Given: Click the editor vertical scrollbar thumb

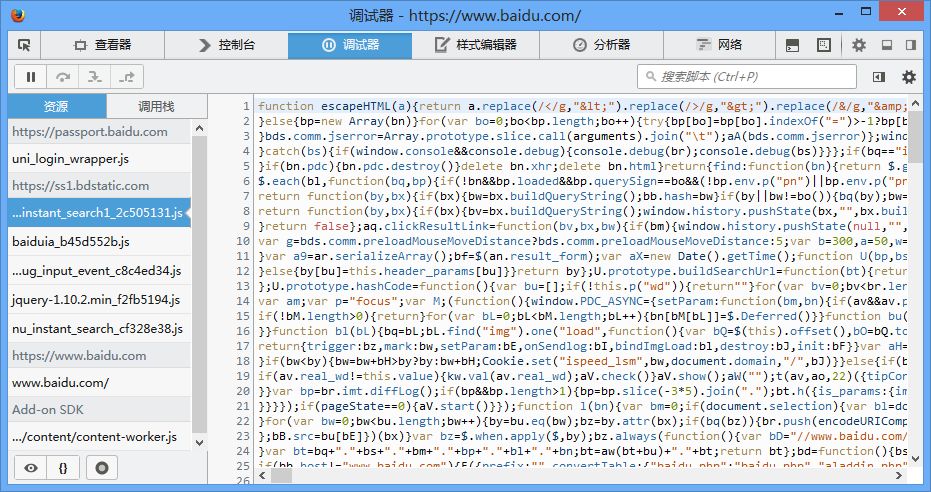Looking at the screenshot, I should tap(915, 139).
